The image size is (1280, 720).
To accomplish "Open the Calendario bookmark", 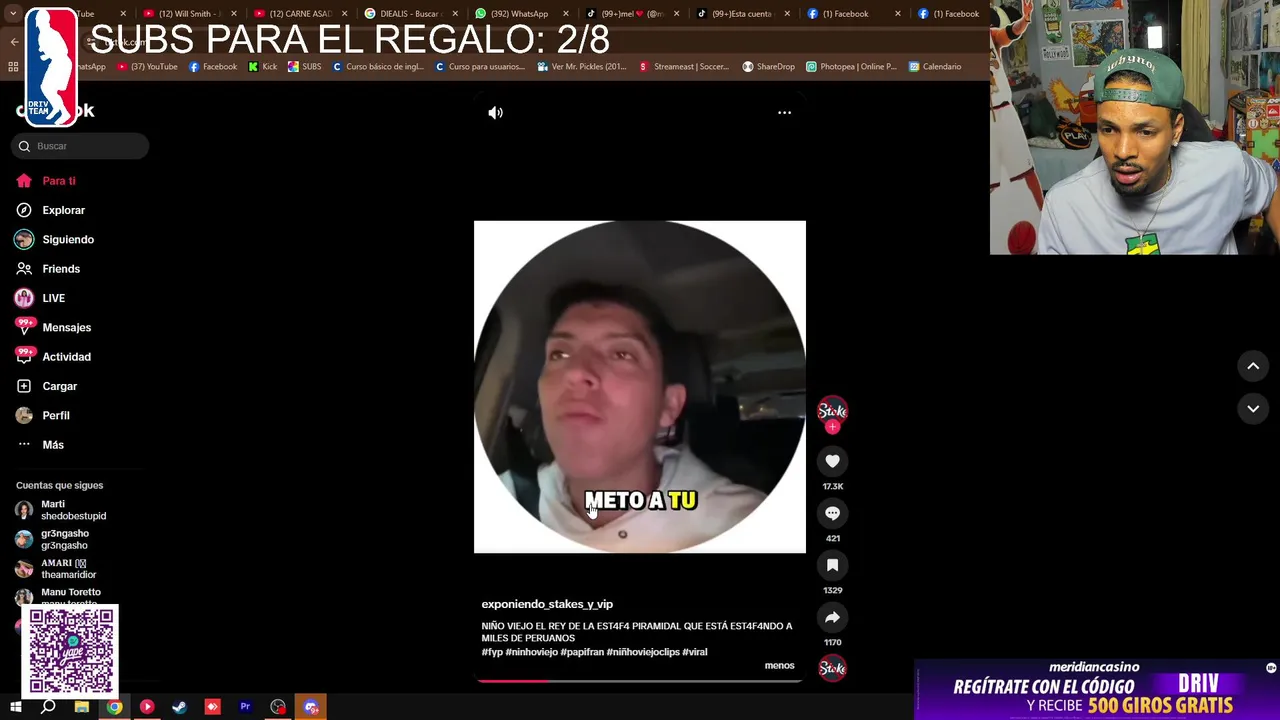I will click(935, 67).
